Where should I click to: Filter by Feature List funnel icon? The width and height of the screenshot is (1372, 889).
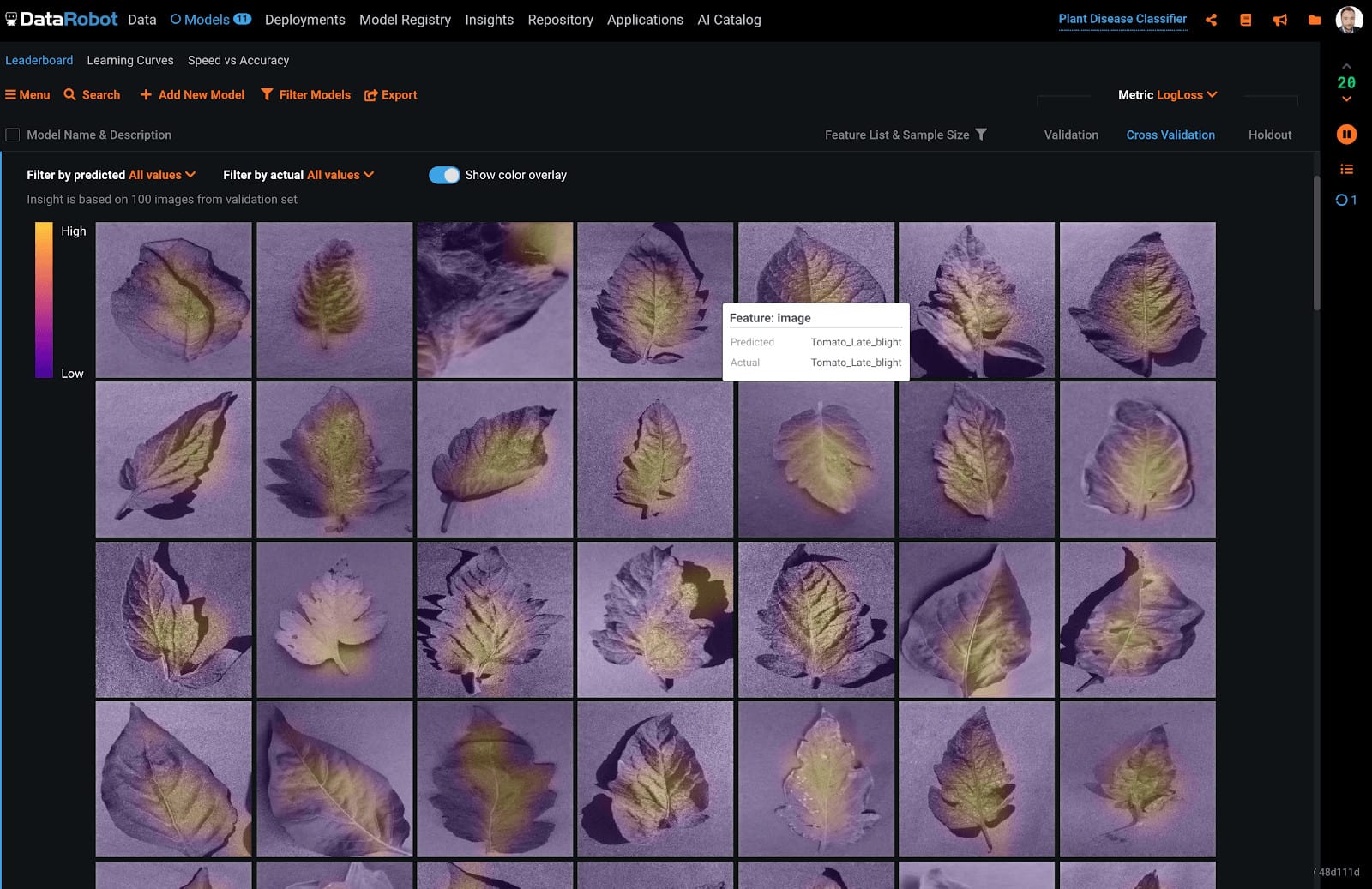(981, 135)
